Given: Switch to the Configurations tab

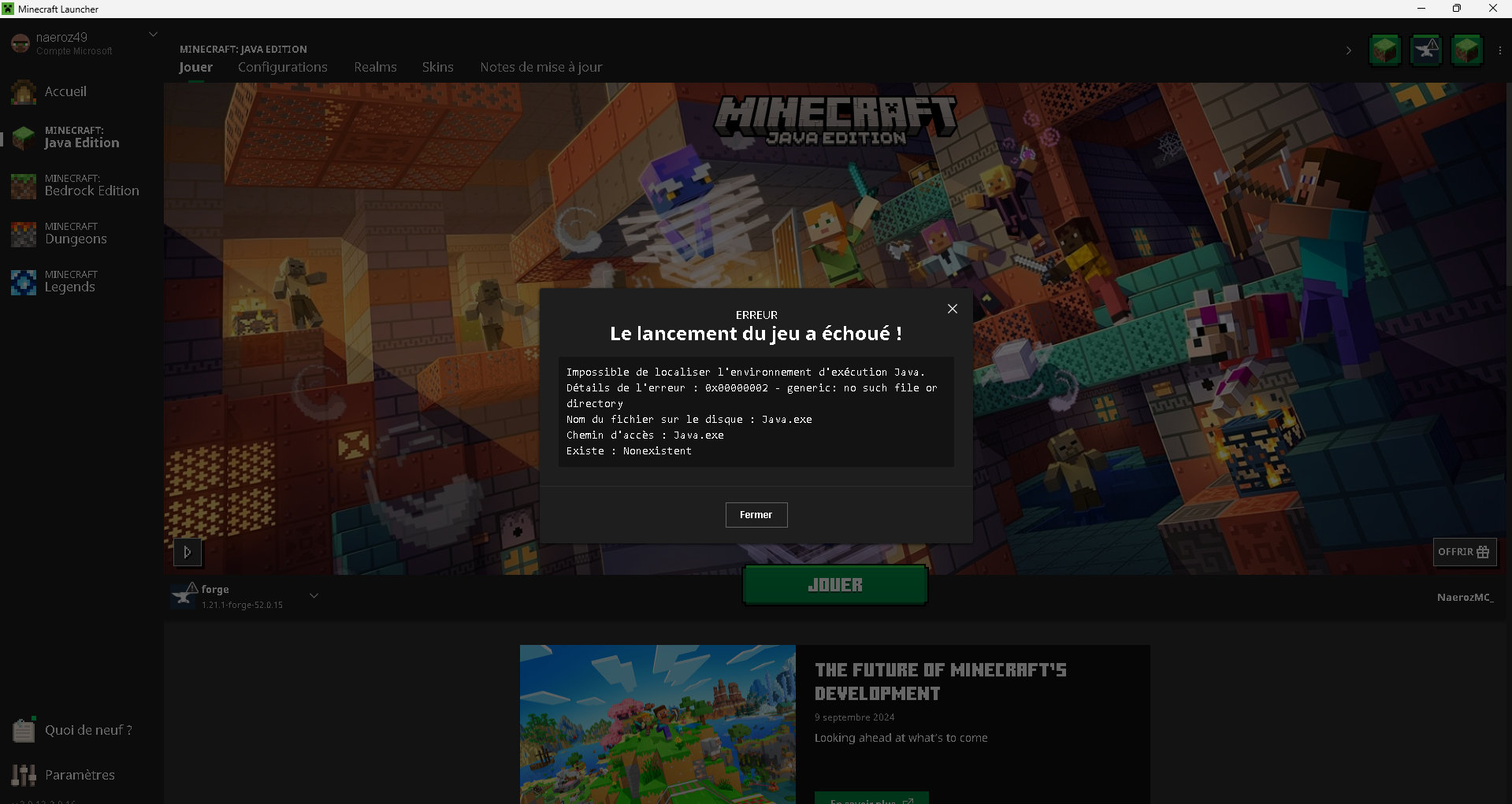Looking at the screenshot, I should 283,67.
